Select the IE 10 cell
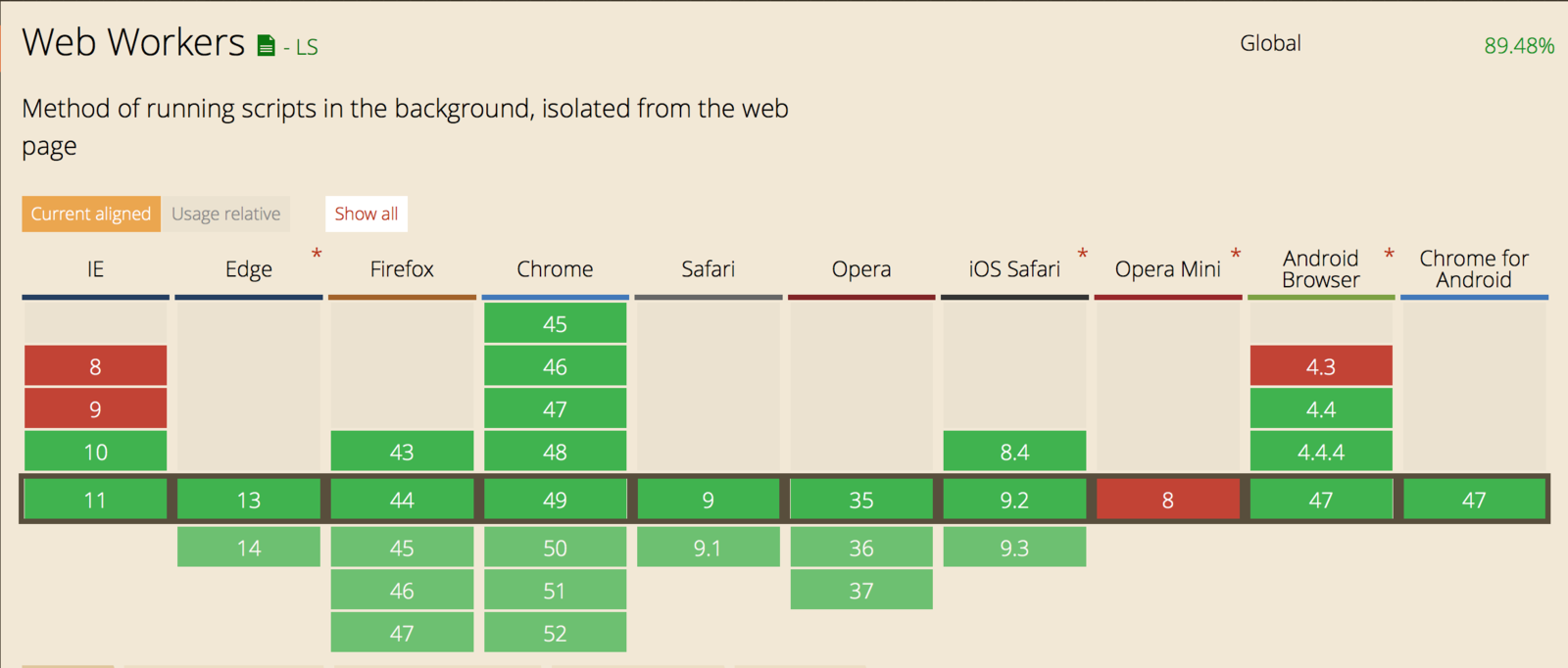1568x668 pixels. coord(95,452)
